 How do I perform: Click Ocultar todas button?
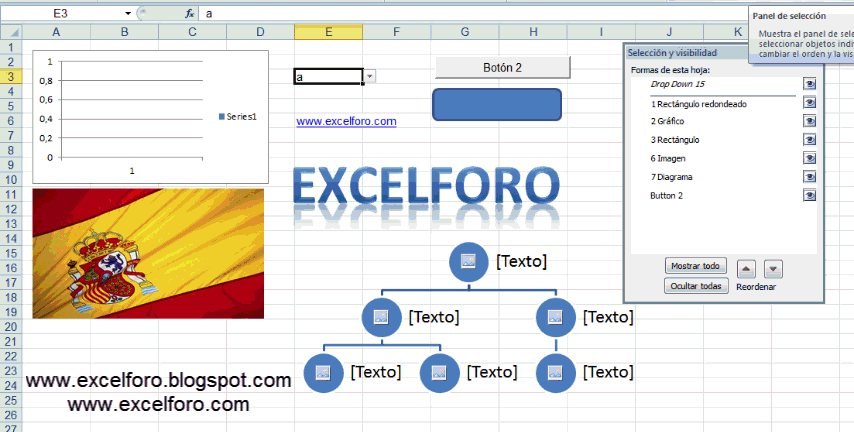pyautogui.click(x=696, y=285)
